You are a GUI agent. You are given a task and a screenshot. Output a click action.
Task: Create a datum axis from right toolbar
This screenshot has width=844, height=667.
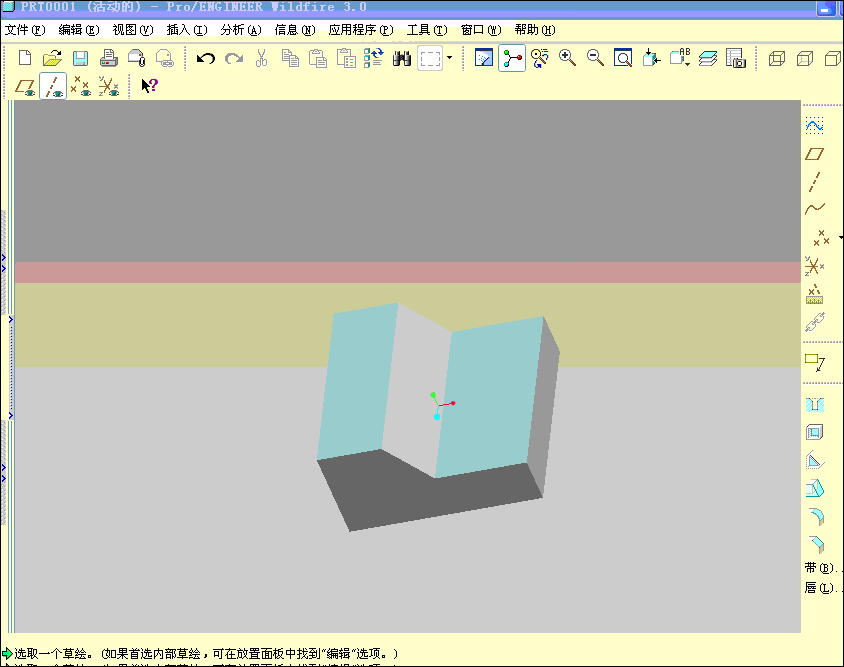(x=814, y=182)
